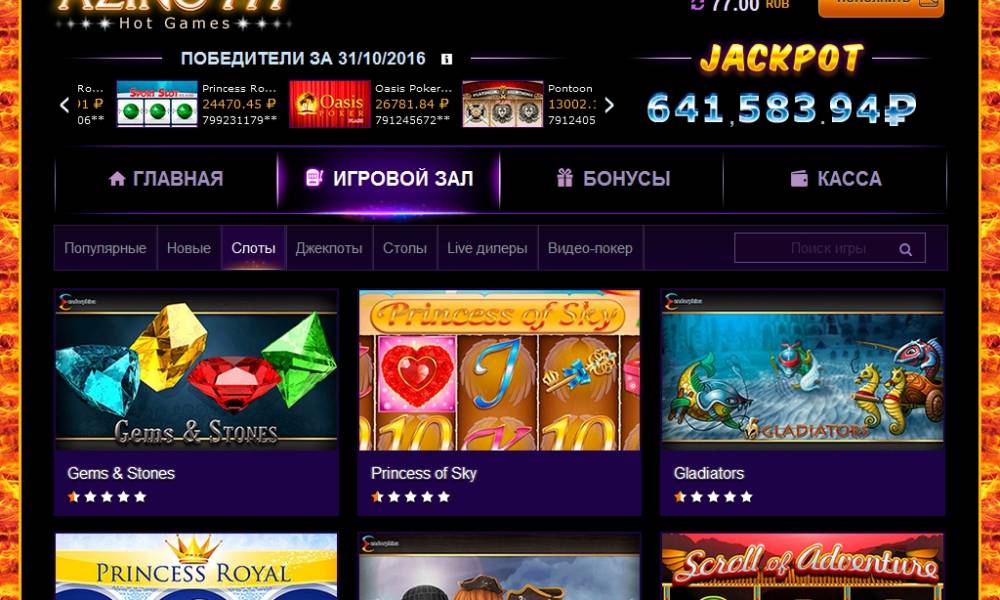The image size is (1000, 600).
Task: Open the Игровой зал tab
Action: [x=389, y=179]
